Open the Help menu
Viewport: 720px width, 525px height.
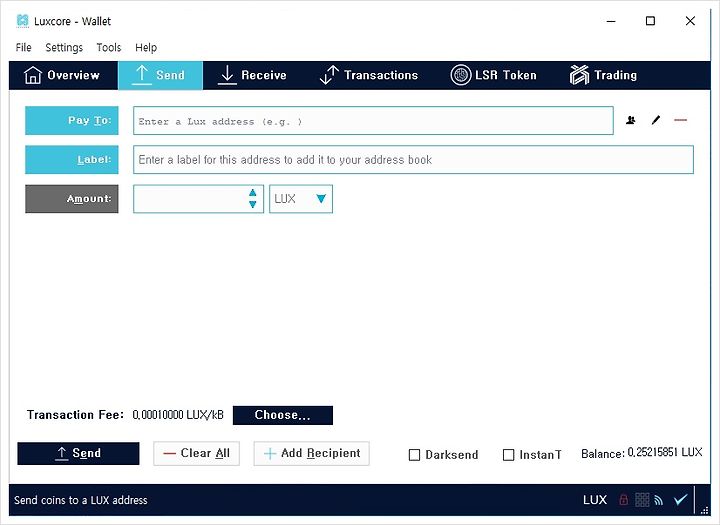coord(146,47)
